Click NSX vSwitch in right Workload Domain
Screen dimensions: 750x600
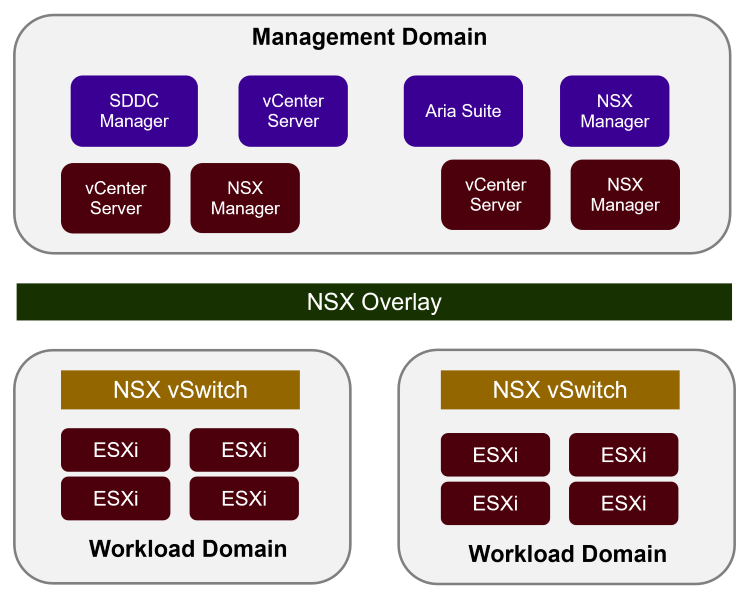click(x=560, y=389)
